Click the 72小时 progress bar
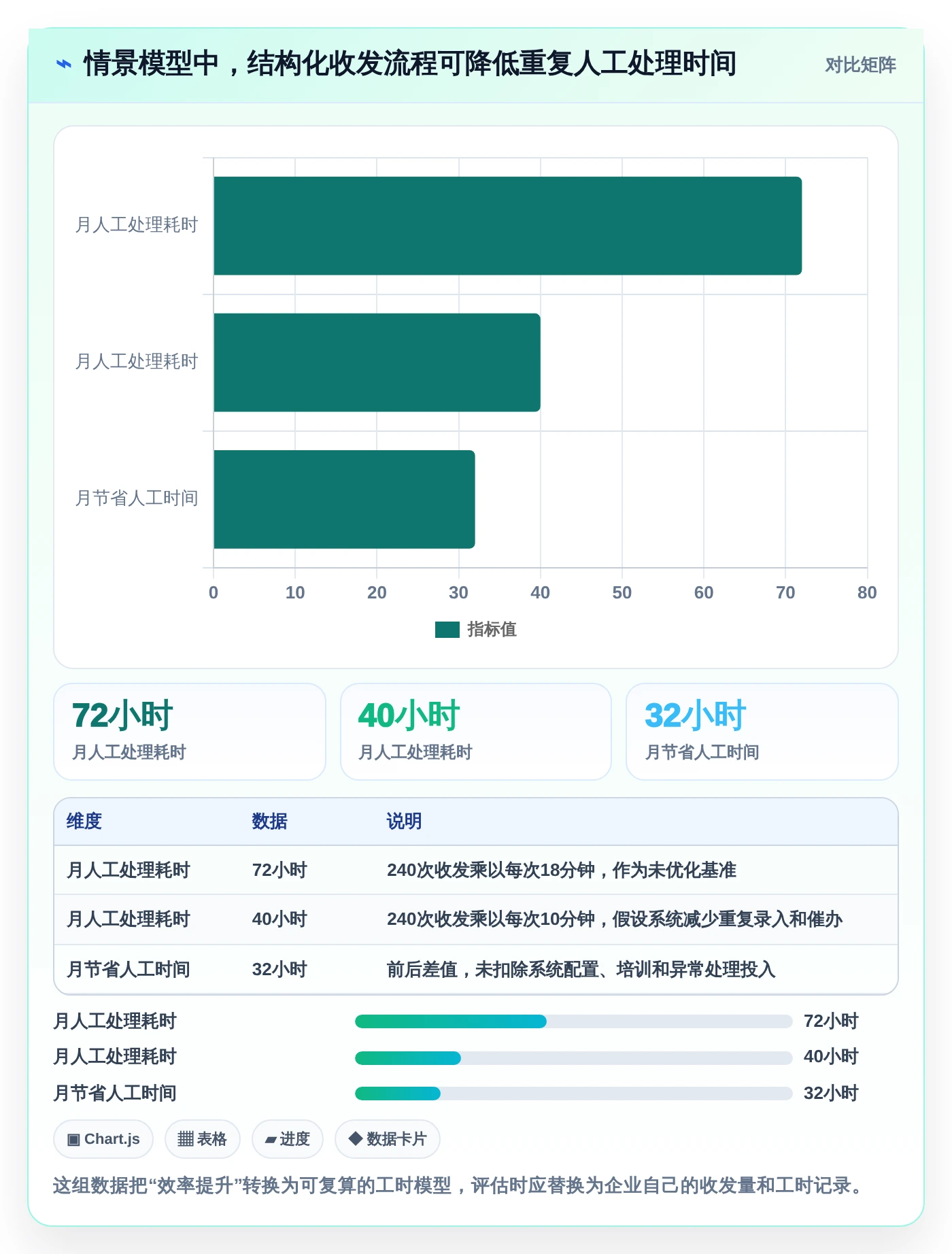 [x=574, y=1021]
